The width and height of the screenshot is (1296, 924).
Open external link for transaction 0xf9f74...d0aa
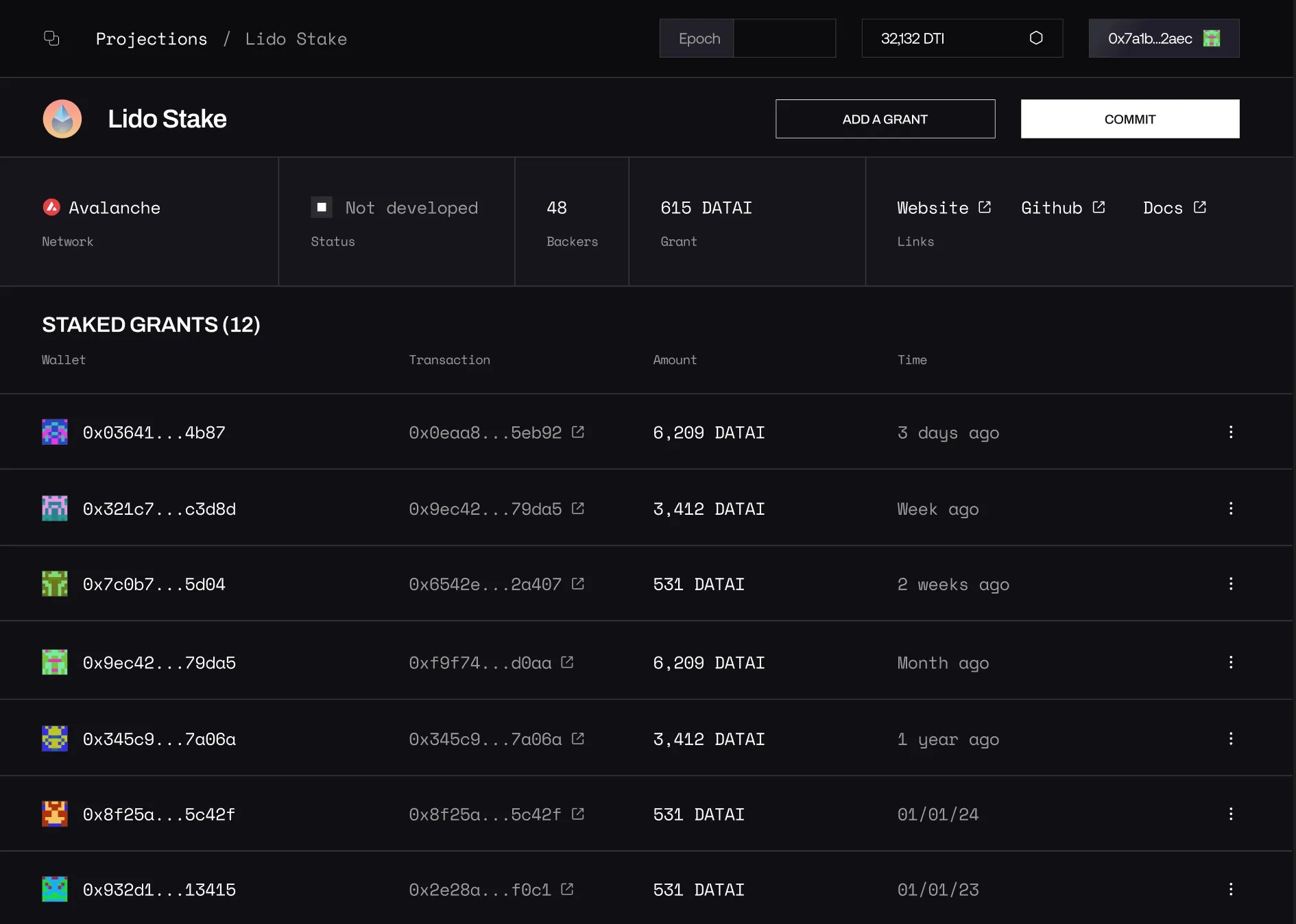(567, 662)
